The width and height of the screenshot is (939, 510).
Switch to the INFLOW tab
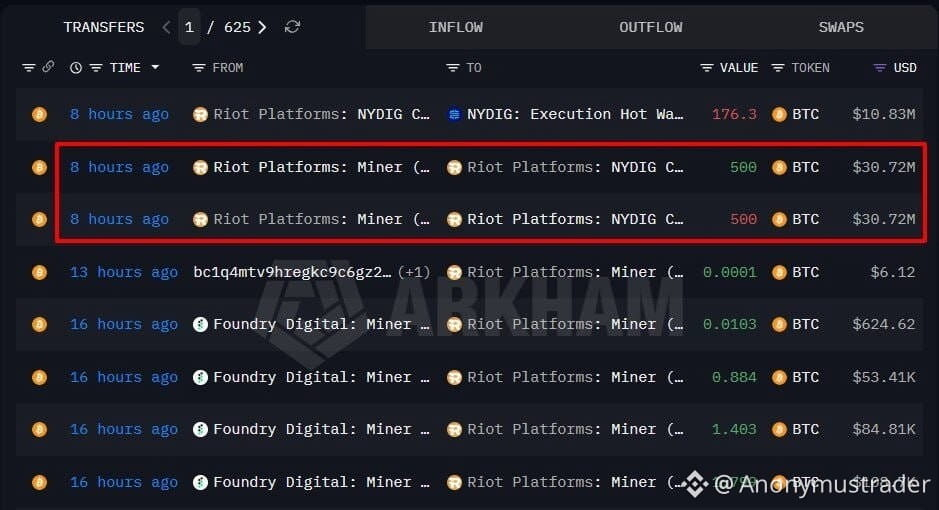[456, 27]
